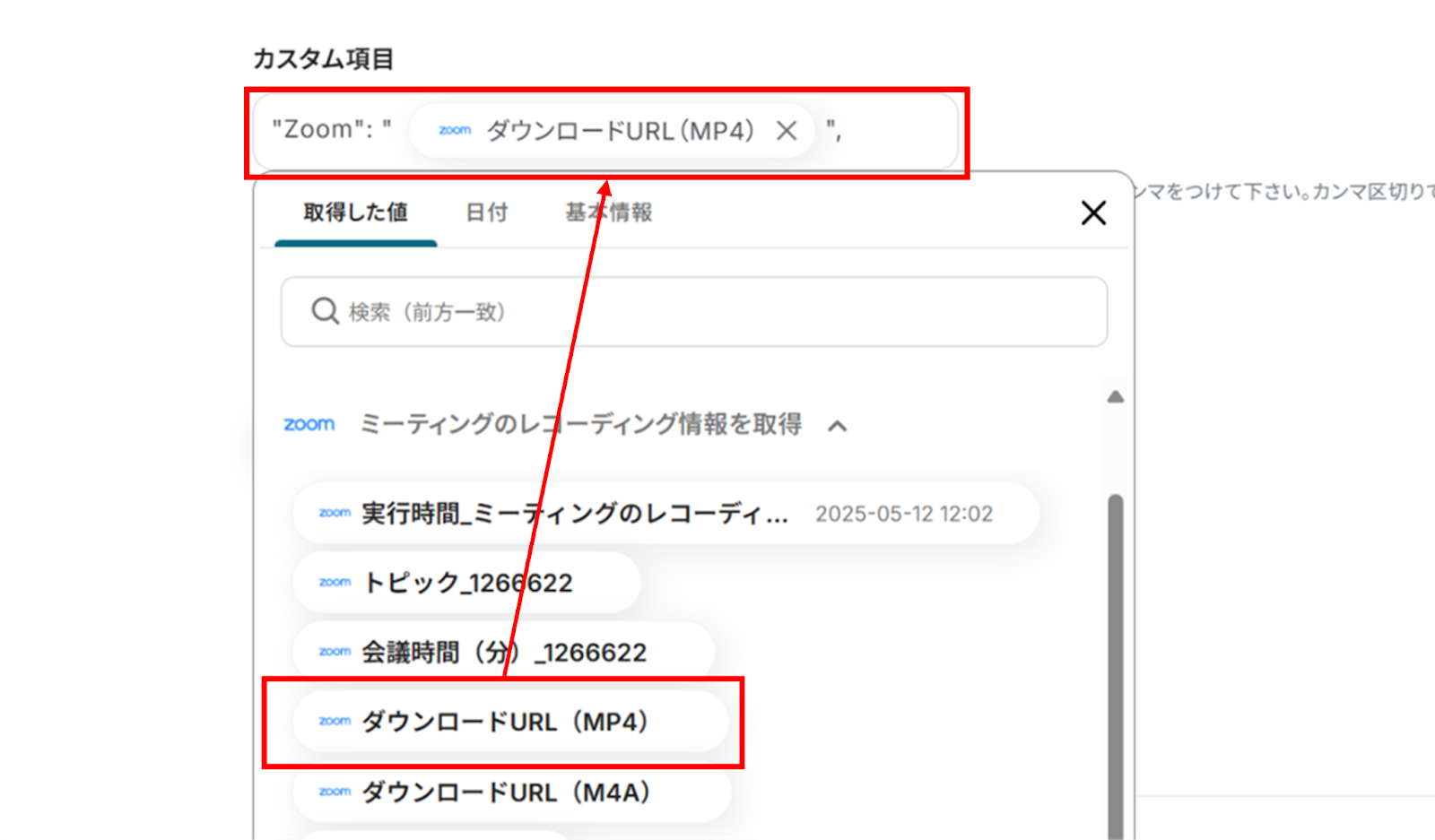Click the scrollbar up arrow in the list

pyautogui.click(x=1116, y=396)
